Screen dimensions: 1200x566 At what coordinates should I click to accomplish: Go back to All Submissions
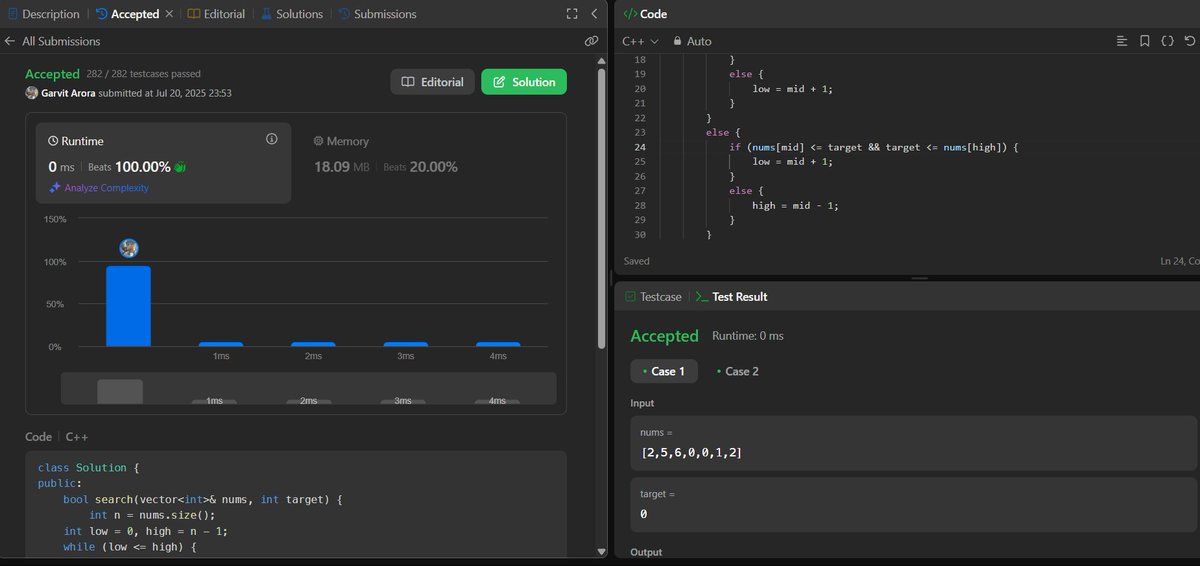coord(52,41)
